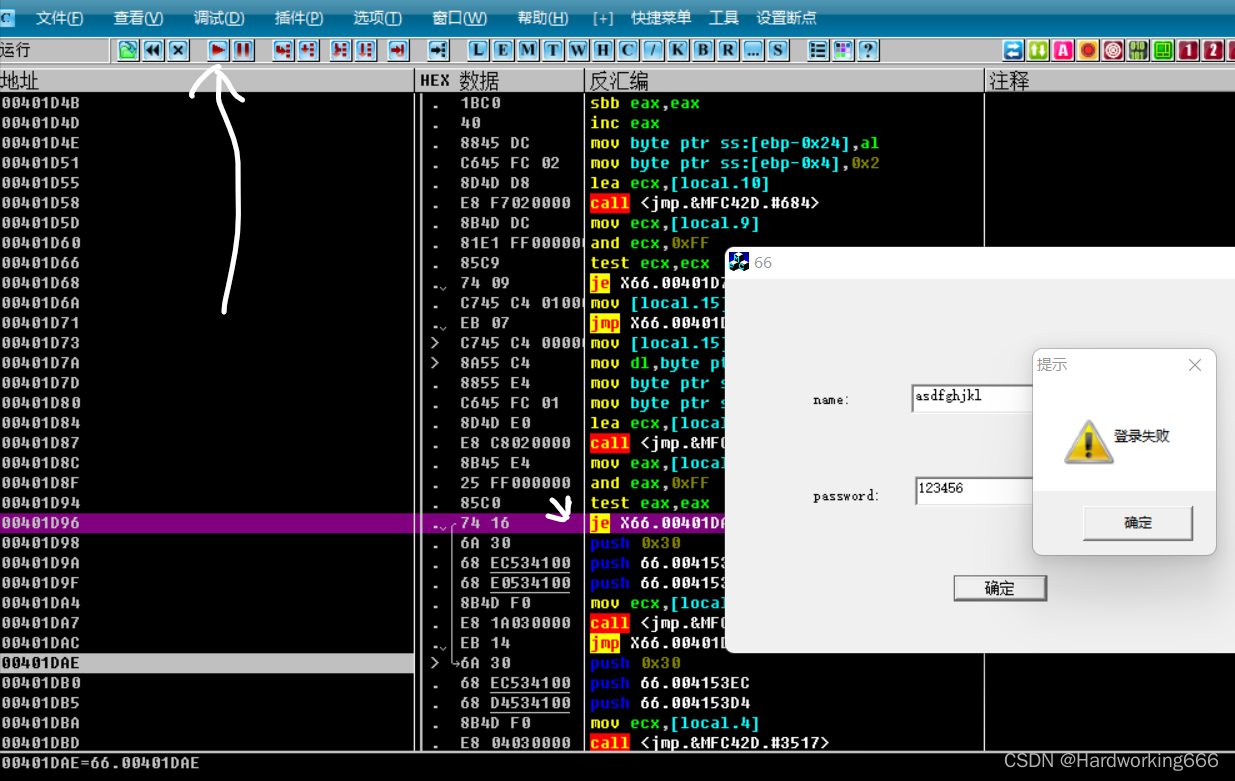This screenshot has height=781, width=1235.
Task: Open Windows list with W button
Action: 578,50
